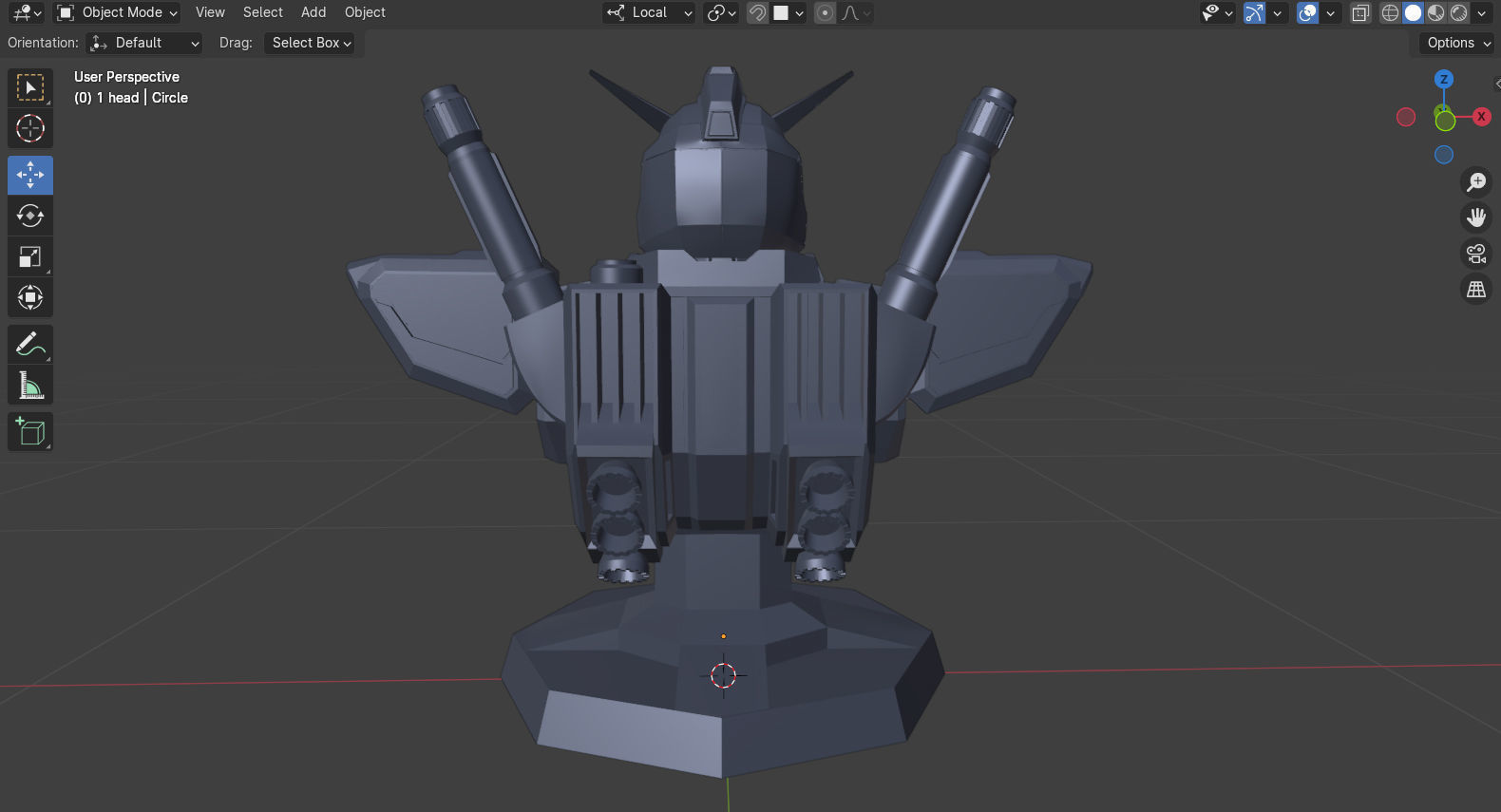The height and width of the screenshot is (812, 1501).
Task: Toggle X-ray mode
Action: tap(1360, 12)
